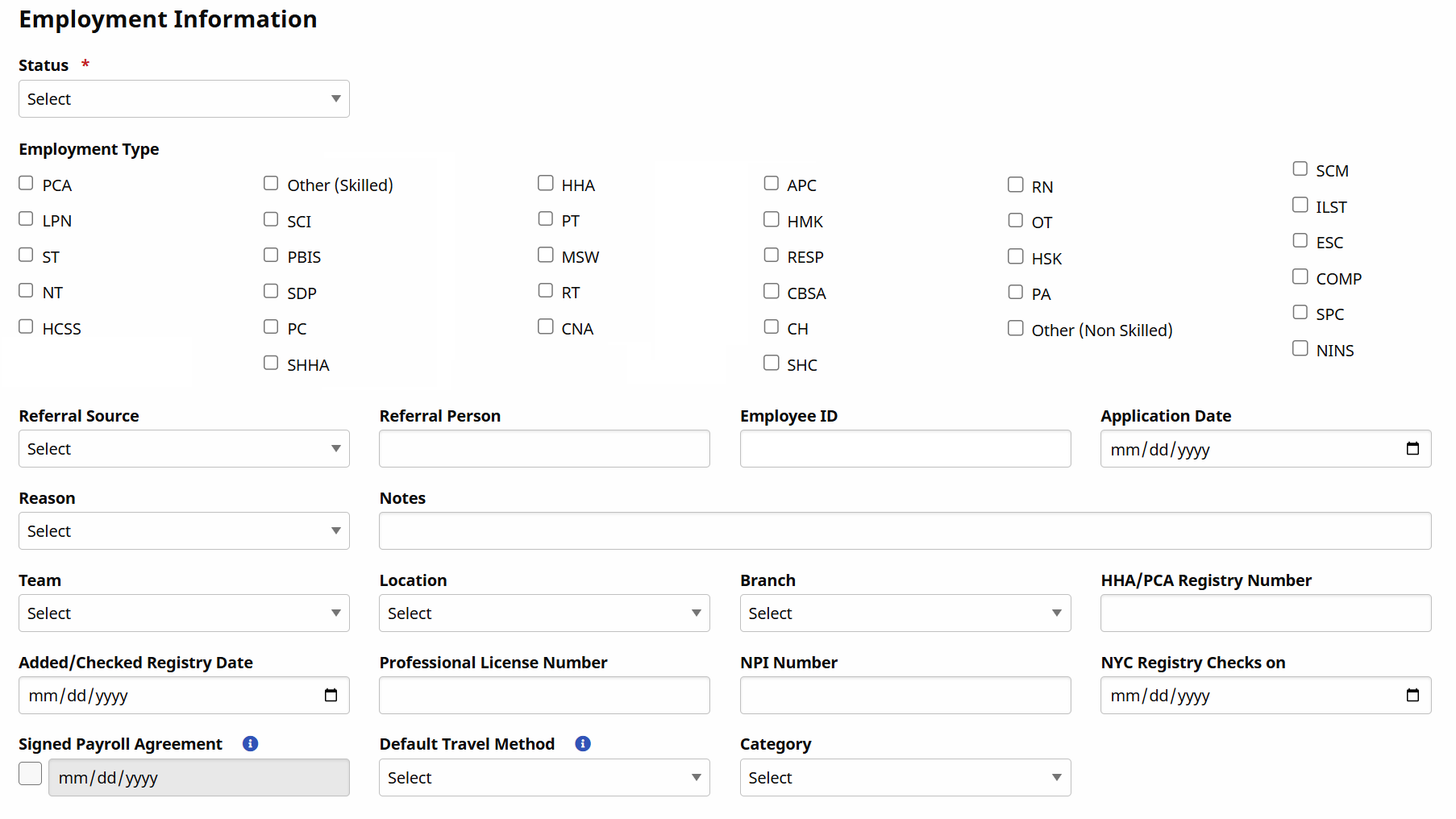Select the HHA checkbox

tap(546, 184)
